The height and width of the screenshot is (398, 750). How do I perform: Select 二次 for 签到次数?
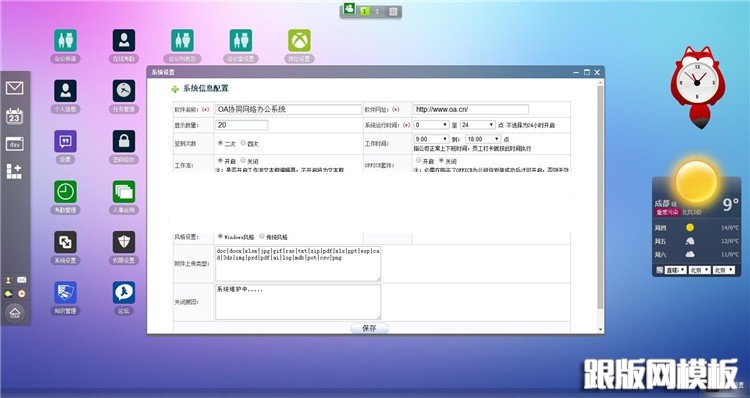pos(220,143)
